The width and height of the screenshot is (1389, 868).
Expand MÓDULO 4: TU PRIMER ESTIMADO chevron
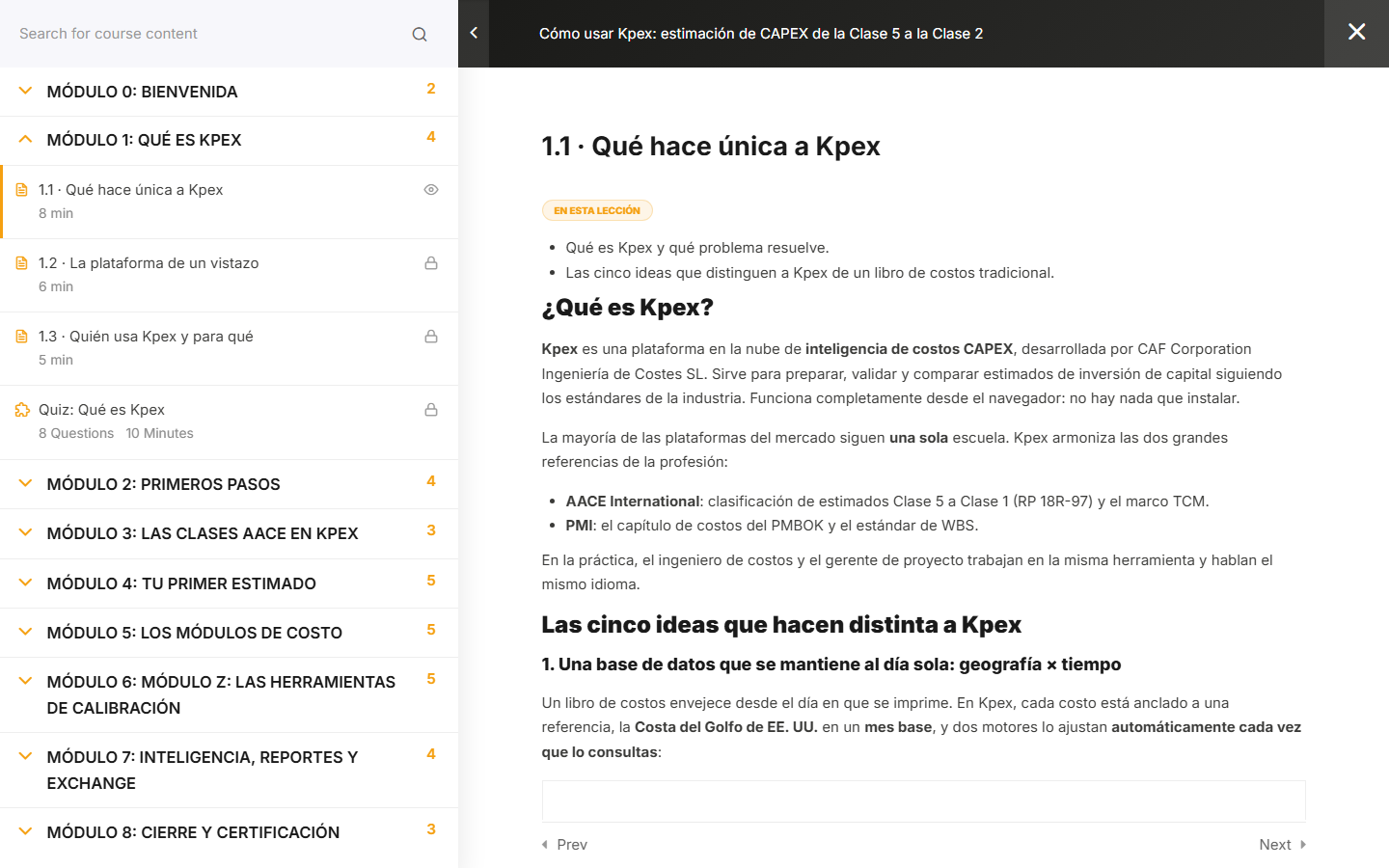pyautogui.click(x=26, y=583)
